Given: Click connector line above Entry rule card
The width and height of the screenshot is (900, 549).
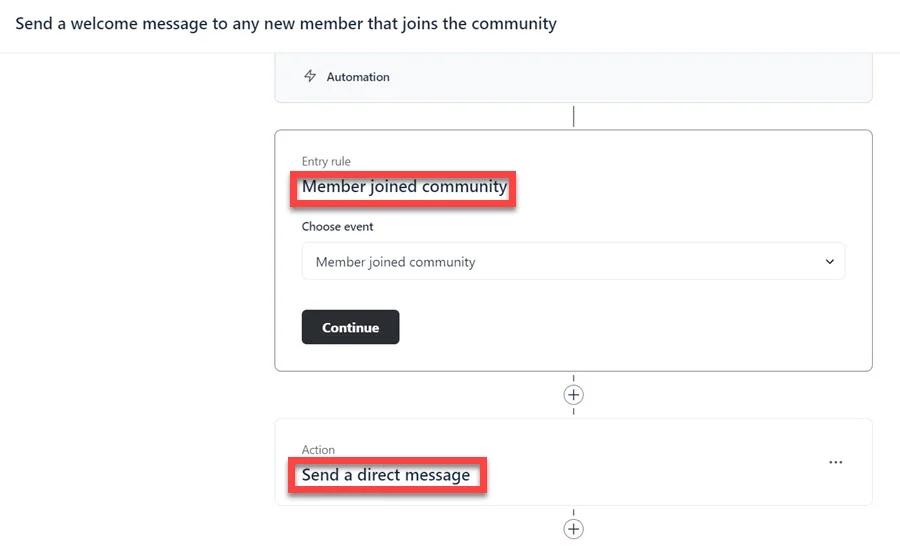Looking at the screenshot, I should click(x=573, y=116).
